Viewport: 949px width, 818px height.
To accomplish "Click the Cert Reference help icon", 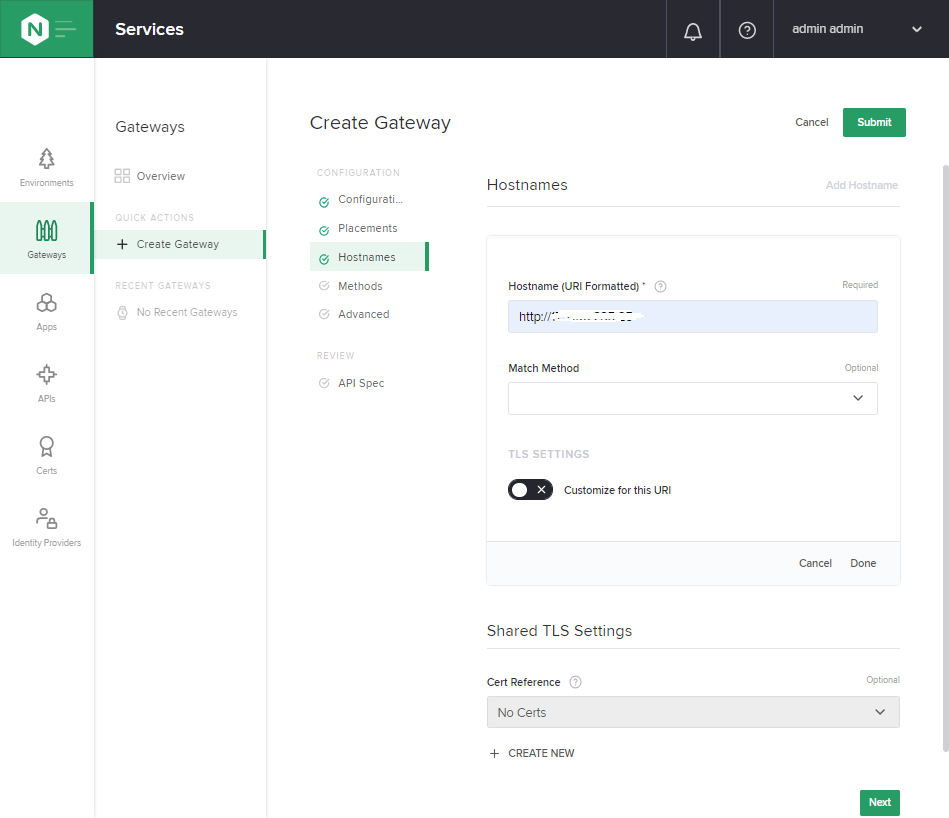I will [x=576, y=682].
